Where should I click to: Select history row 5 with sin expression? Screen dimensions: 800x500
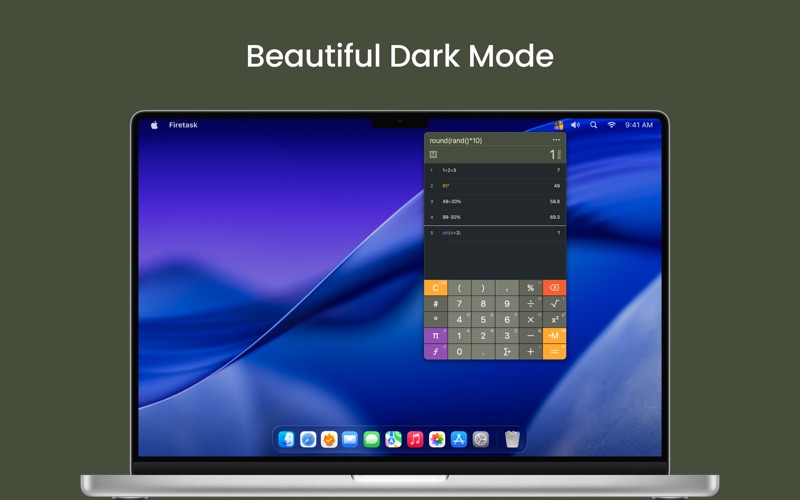coord(495,233)
